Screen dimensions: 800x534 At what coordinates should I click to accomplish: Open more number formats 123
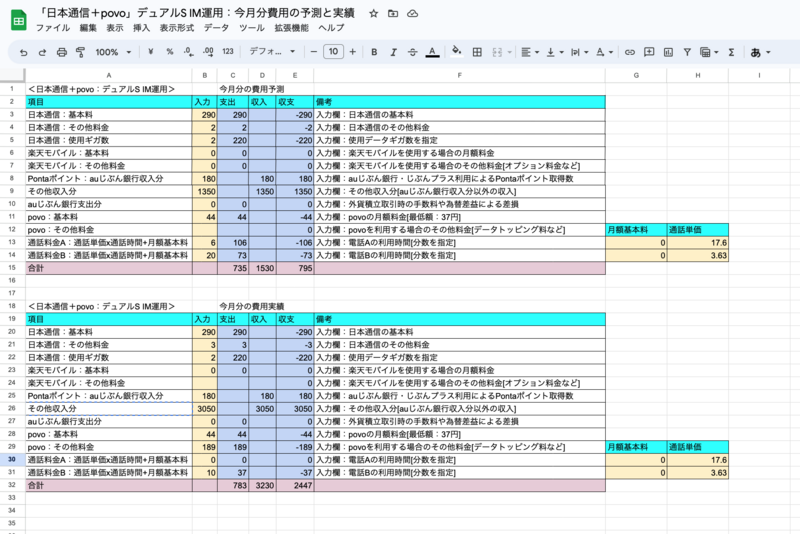coord(228,52)
